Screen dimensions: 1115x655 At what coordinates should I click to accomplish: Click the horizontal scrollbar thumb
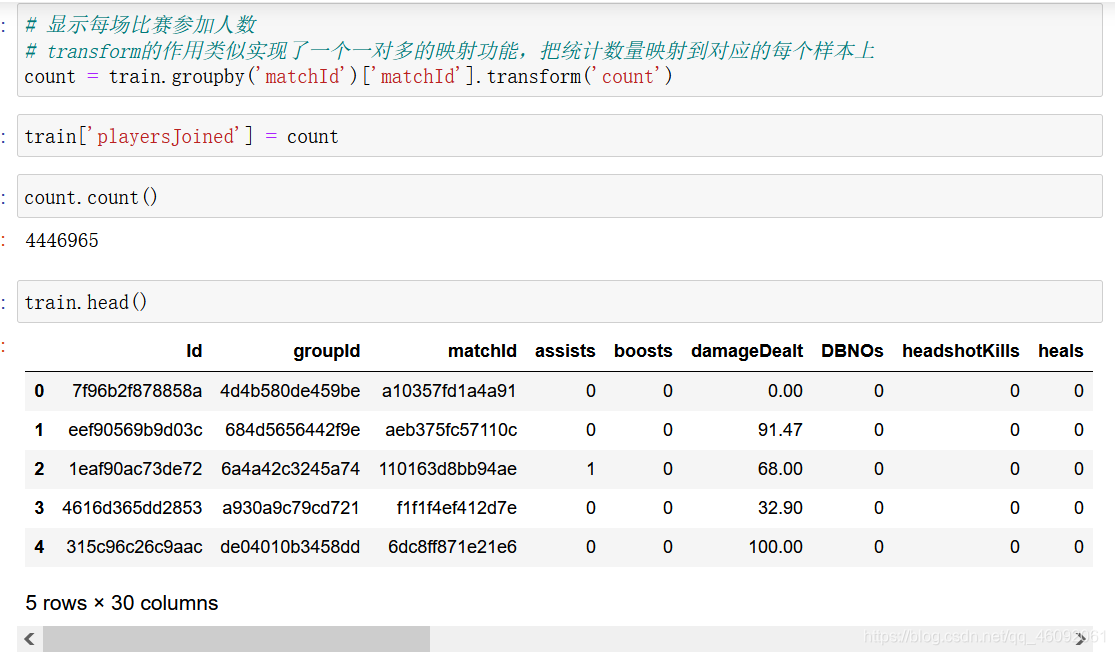(236, 639)
